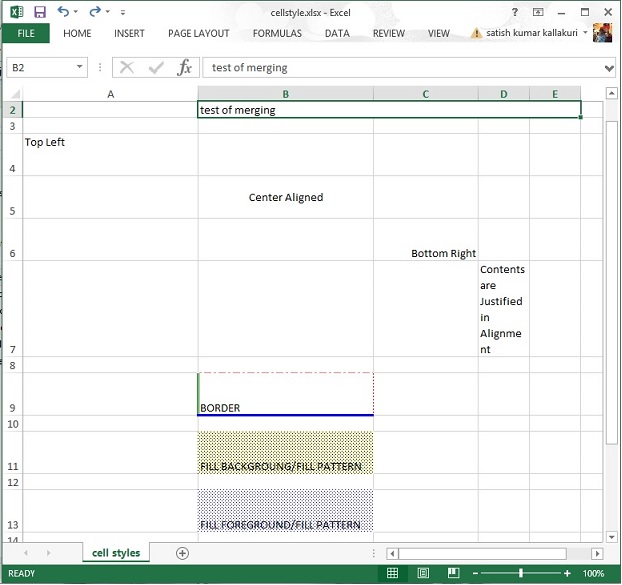This screenshot has width=622, height=585.
Task: Click the Save icon in quick access toolbar
Action: [40, 11]
